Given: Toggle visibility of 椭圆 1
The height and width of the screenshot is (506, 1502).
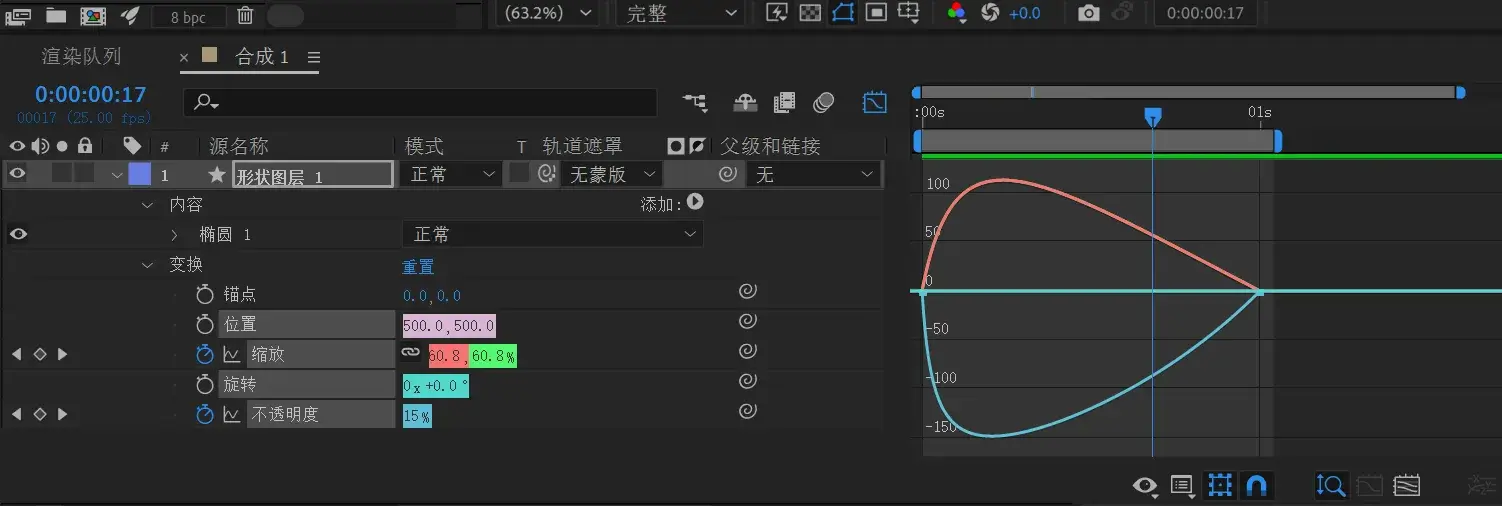Looking at the screenshot, I should [18, 234].
